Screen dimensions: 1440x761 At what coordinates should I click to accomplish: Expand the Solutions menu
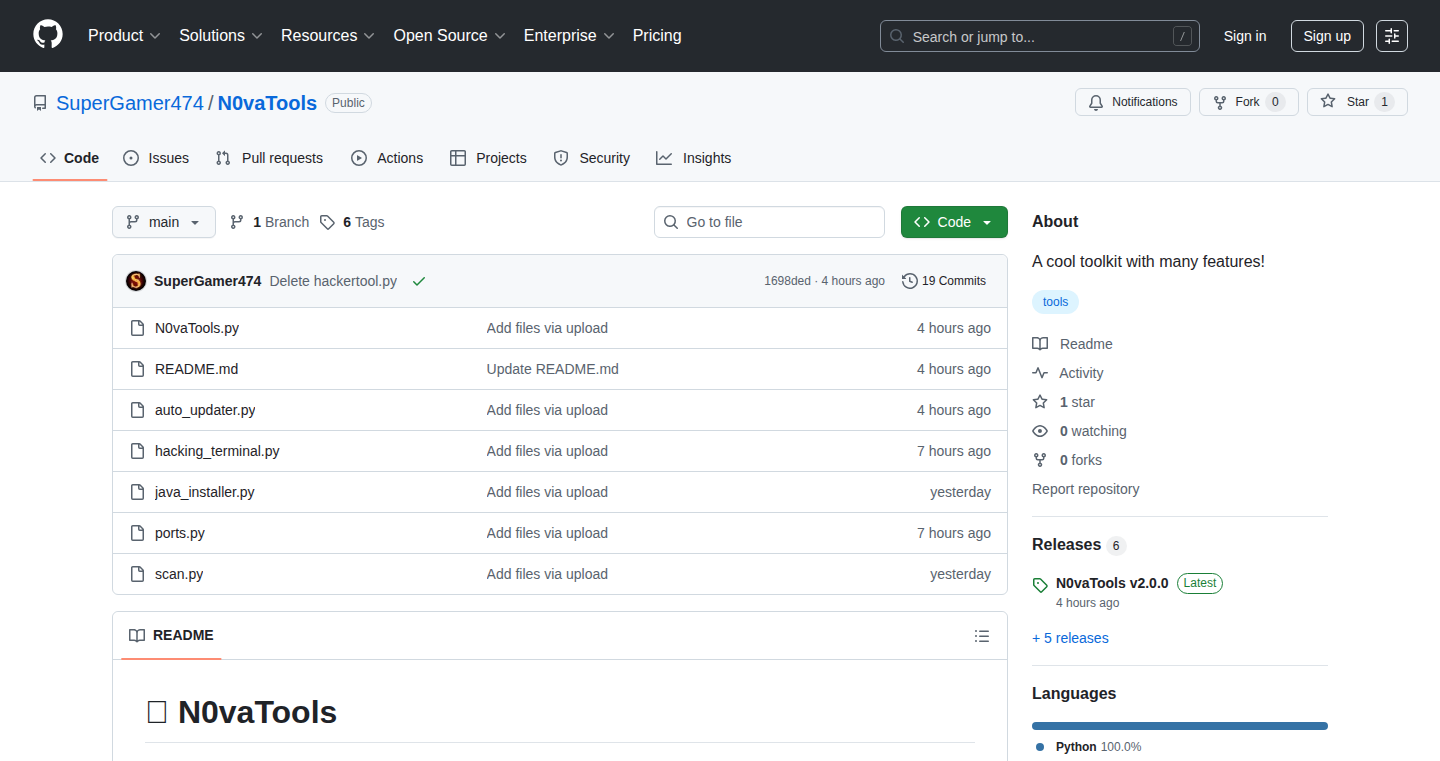(x=221, y=35)
